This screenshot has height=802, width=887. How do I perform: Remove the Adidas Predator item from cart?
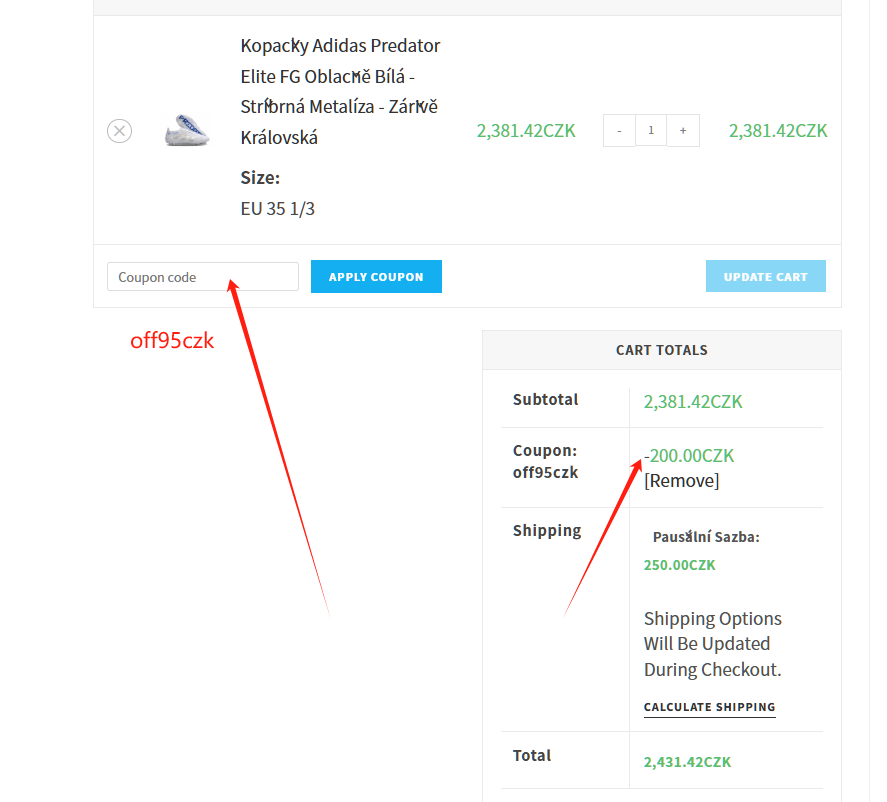(119, 131)
